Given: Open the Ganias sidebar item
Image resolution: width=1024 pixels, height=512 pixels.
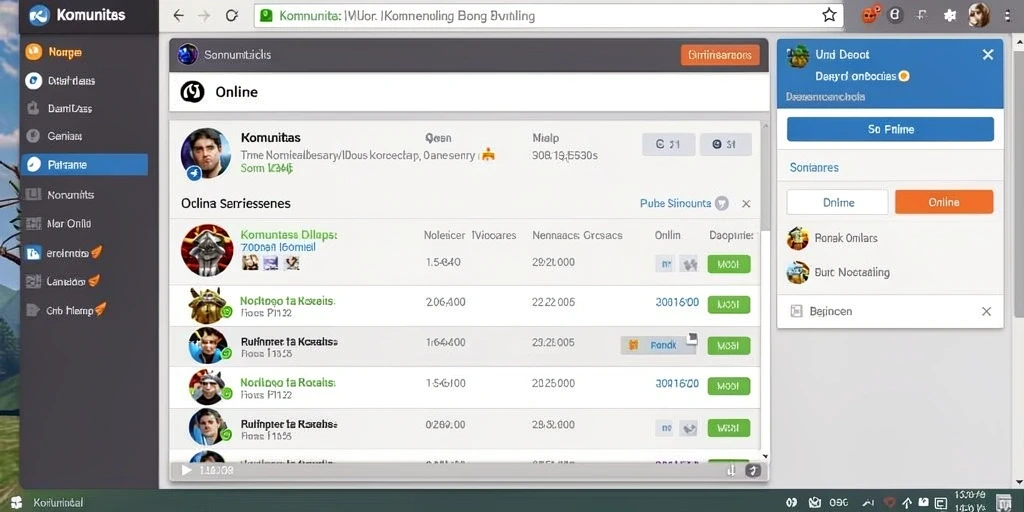Looking at the screenshot, I should tap(56, 136).
